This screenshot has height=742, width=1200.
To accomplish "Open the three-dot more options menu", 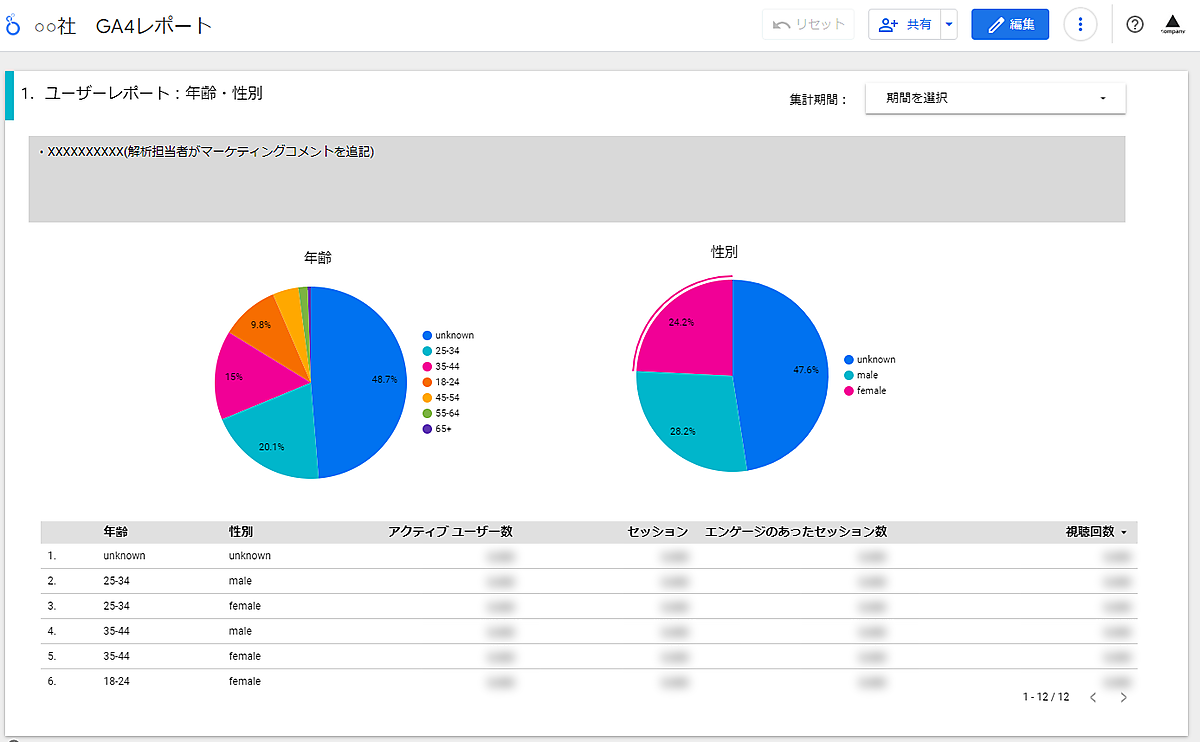I will tap(1080, 25).
